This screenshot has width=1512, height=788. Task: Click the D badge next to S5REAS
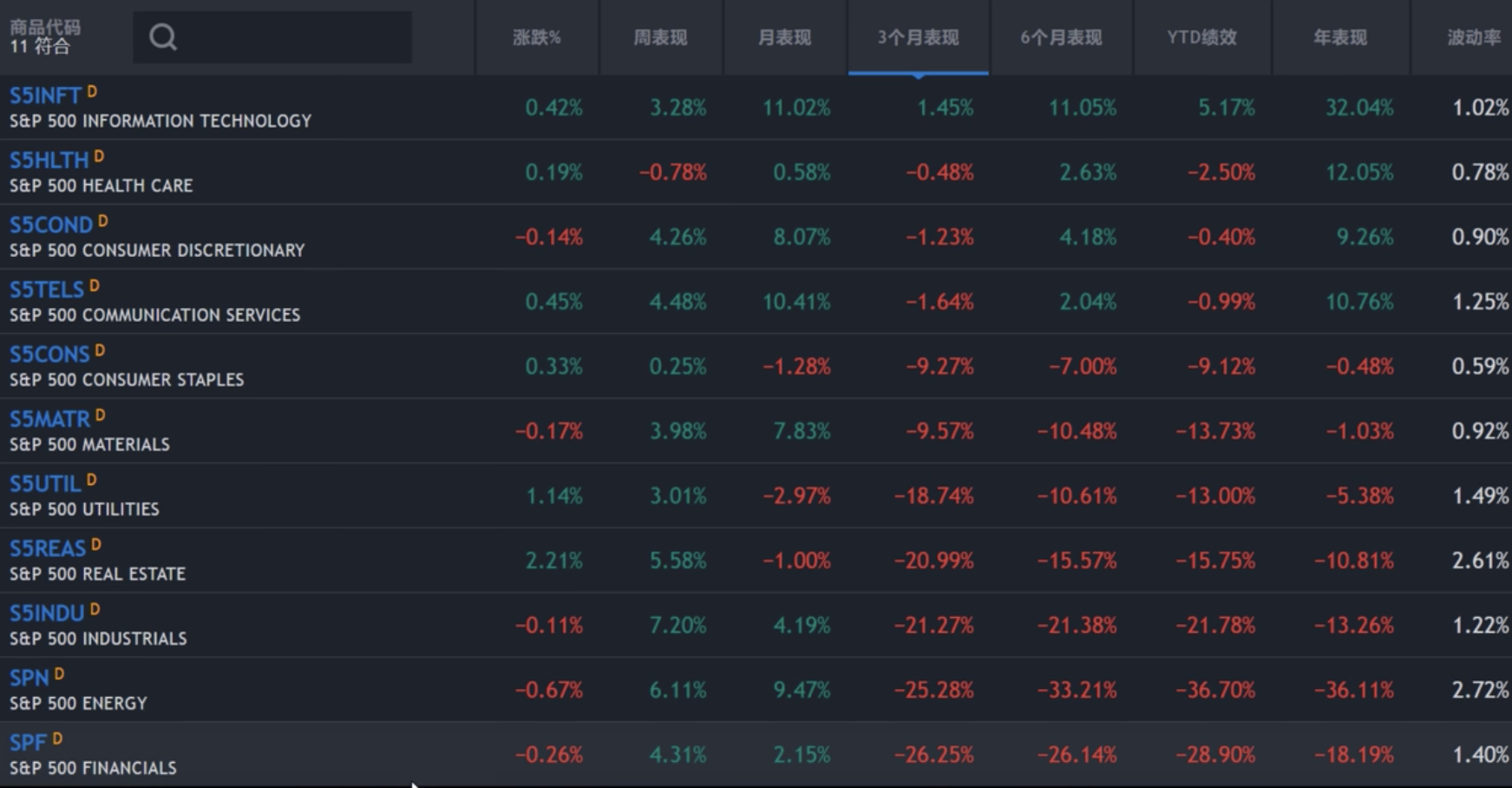coord(96,545)
